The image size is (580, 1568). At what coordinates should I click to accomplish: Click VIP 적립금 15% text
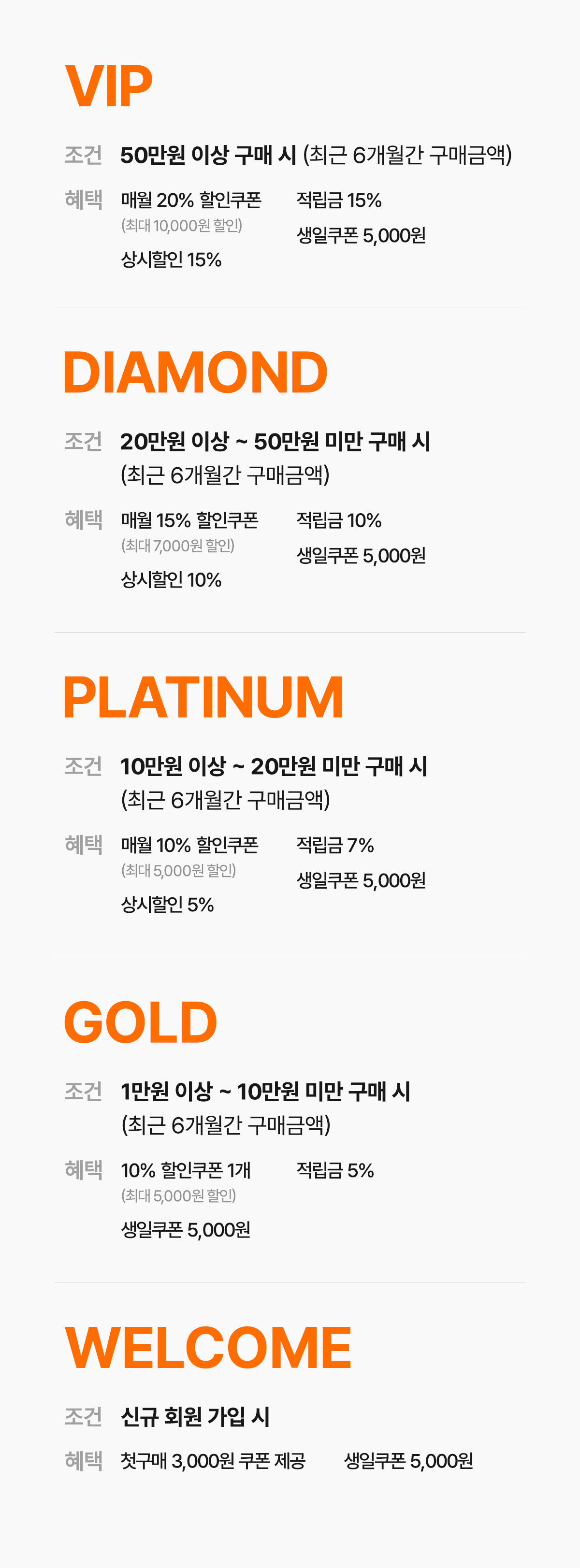click(339, 200)
